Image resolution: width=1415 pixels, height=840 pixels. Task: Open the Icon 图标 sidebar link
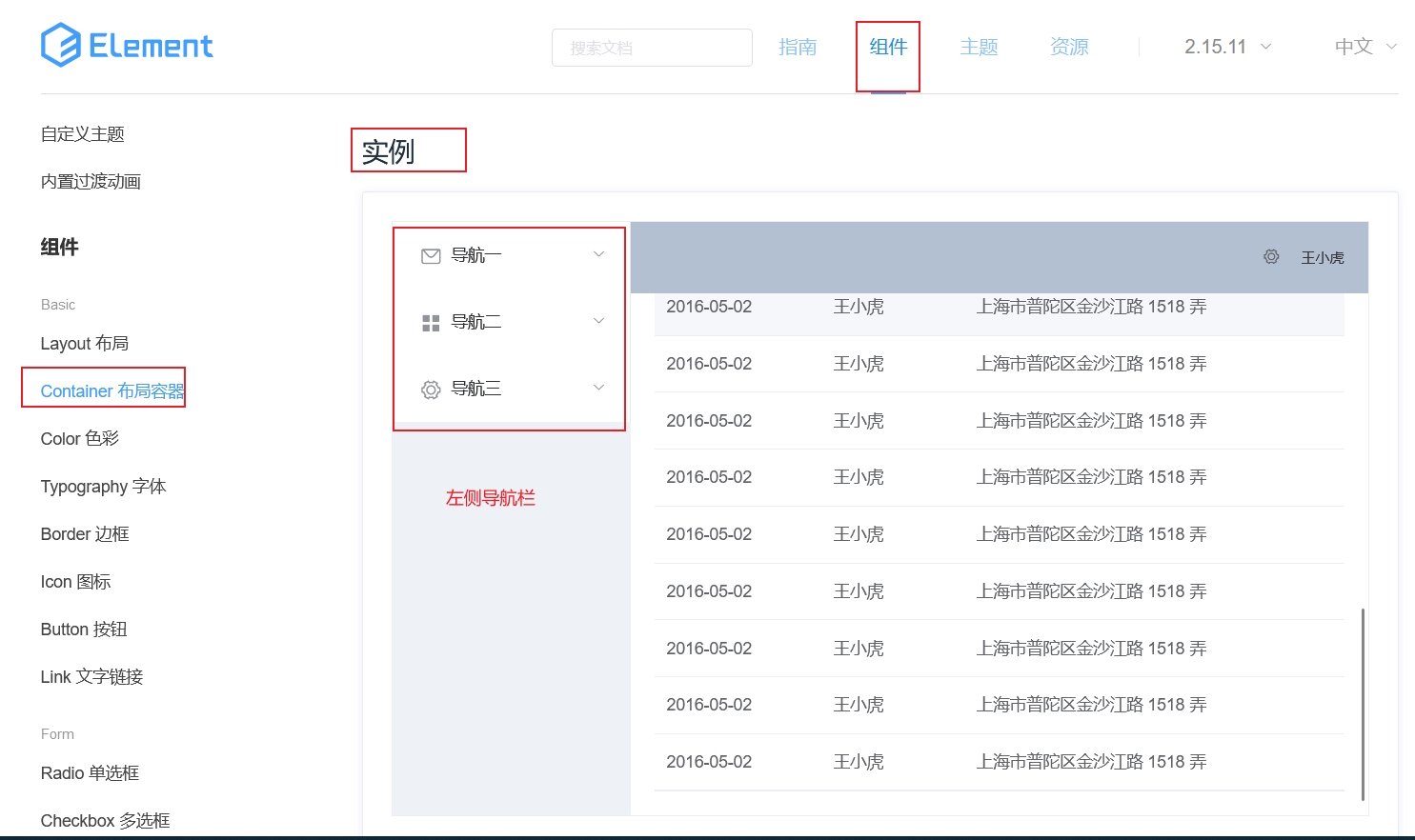tap(76, 582)
